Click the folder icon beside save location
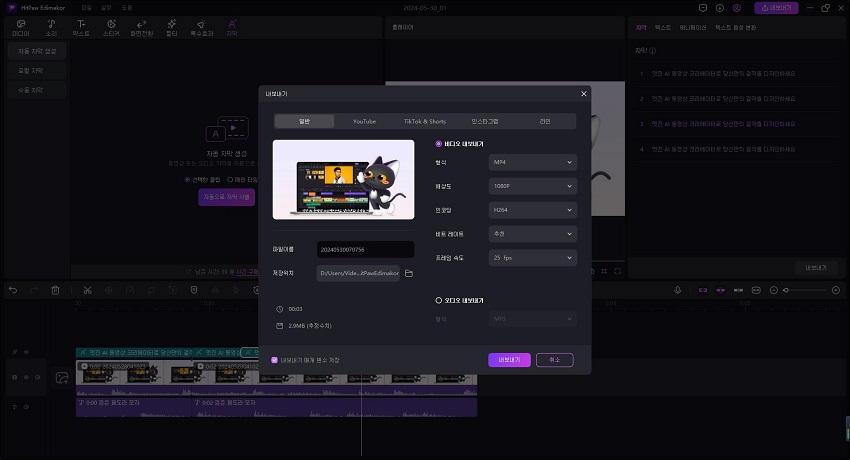 [409, 273]
